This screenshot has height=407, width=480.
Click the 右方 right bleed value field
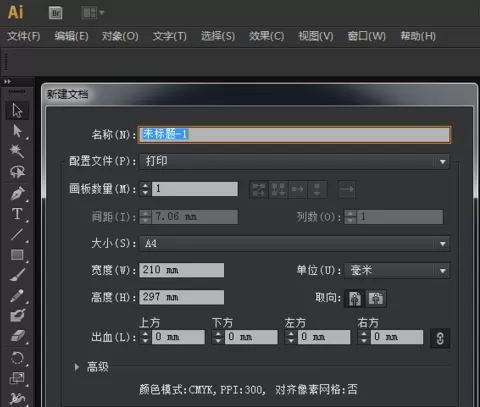click(397, 337)
